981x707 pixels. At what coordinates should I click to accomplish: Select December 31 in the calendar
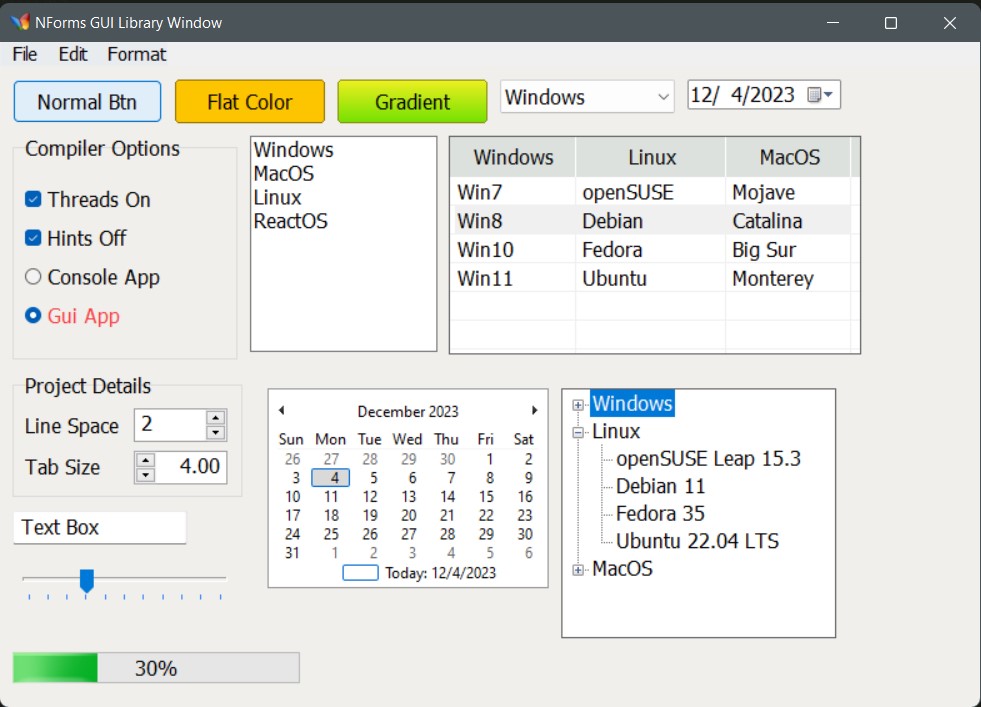pyautogui.click(x=292, y=553)
